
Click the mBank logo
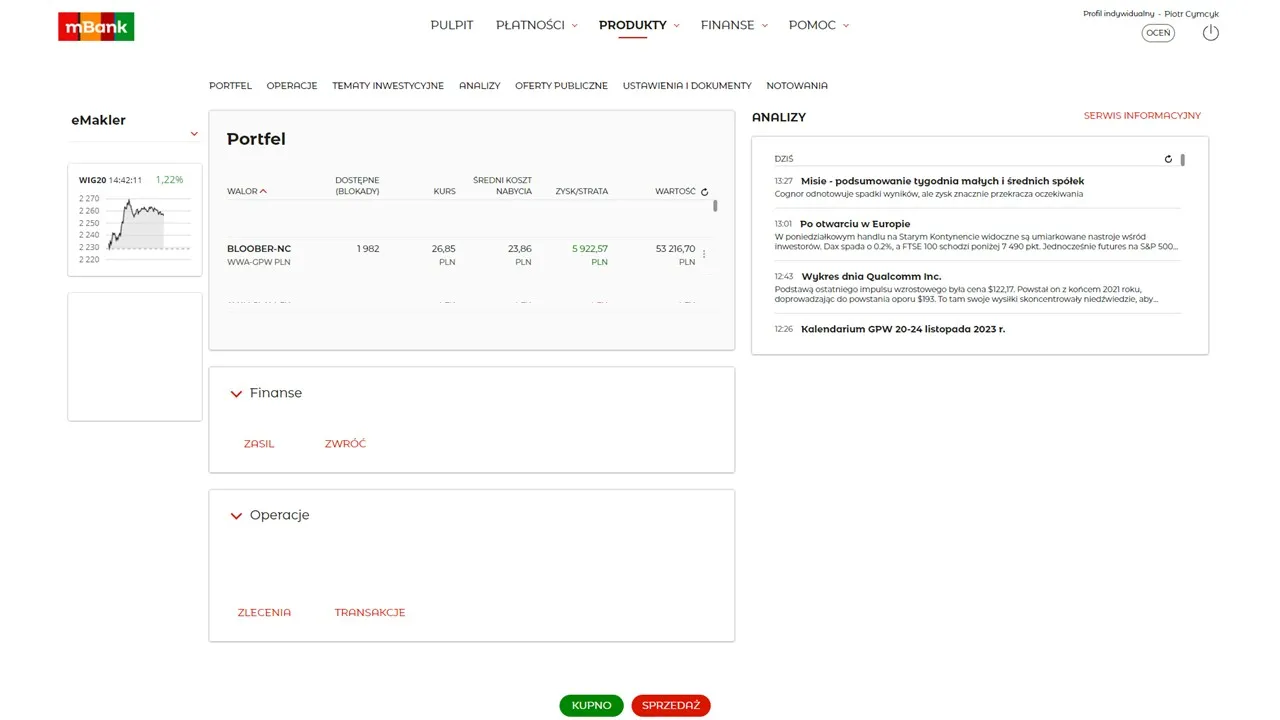96,26
